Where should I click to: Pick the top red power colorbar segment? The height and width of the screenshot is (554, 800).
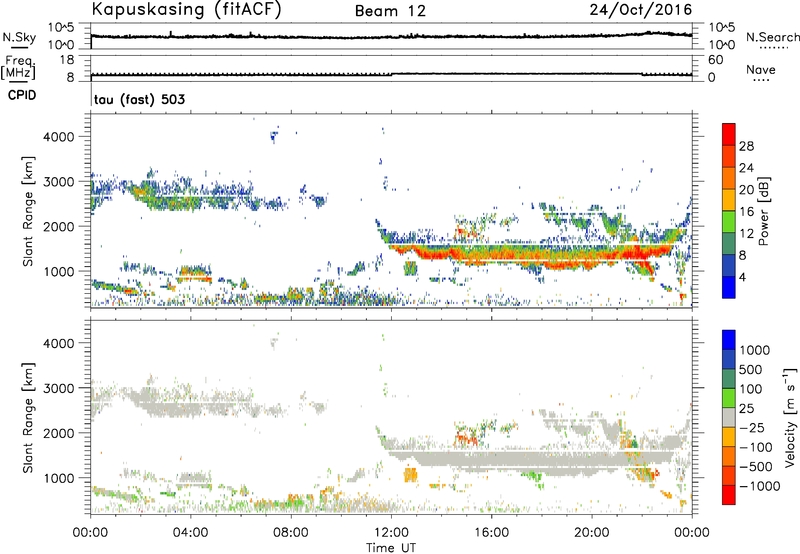729,134
